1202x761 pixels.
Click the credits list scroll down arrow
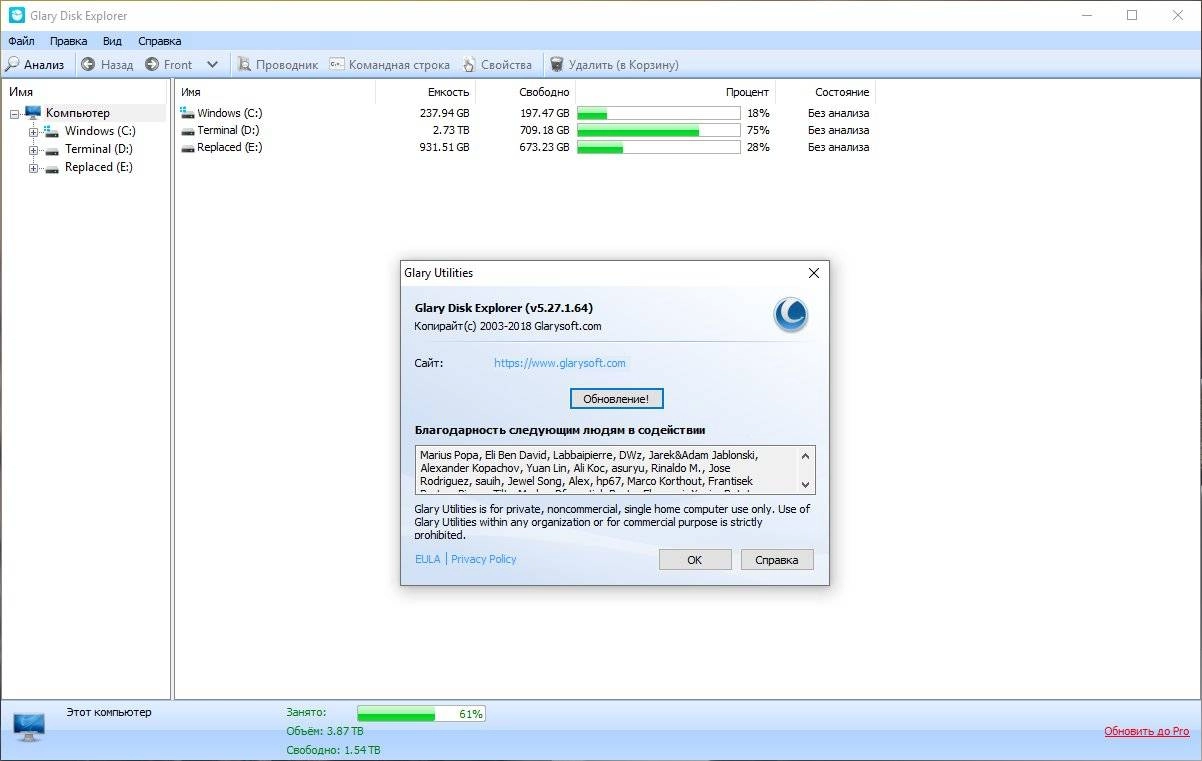[x=806, y=484]
